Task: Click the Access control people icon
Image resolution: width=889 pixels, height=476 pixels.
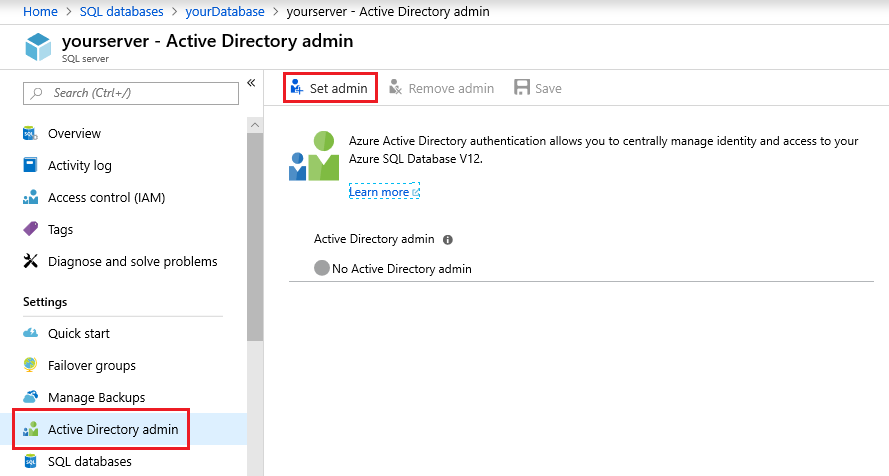Action: pos(30,197)
